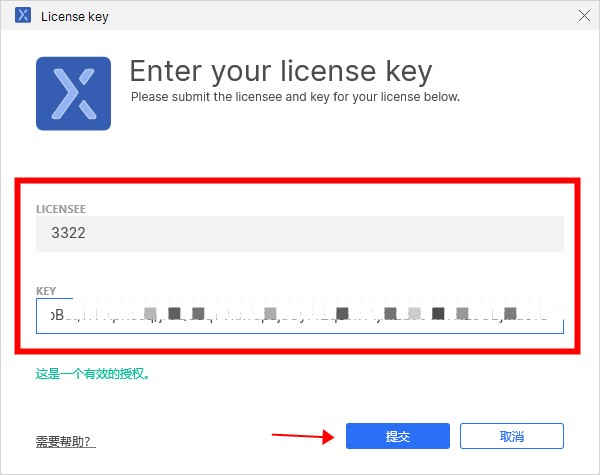
Task: Click the blurred portion of the license key
Action: 308,315
